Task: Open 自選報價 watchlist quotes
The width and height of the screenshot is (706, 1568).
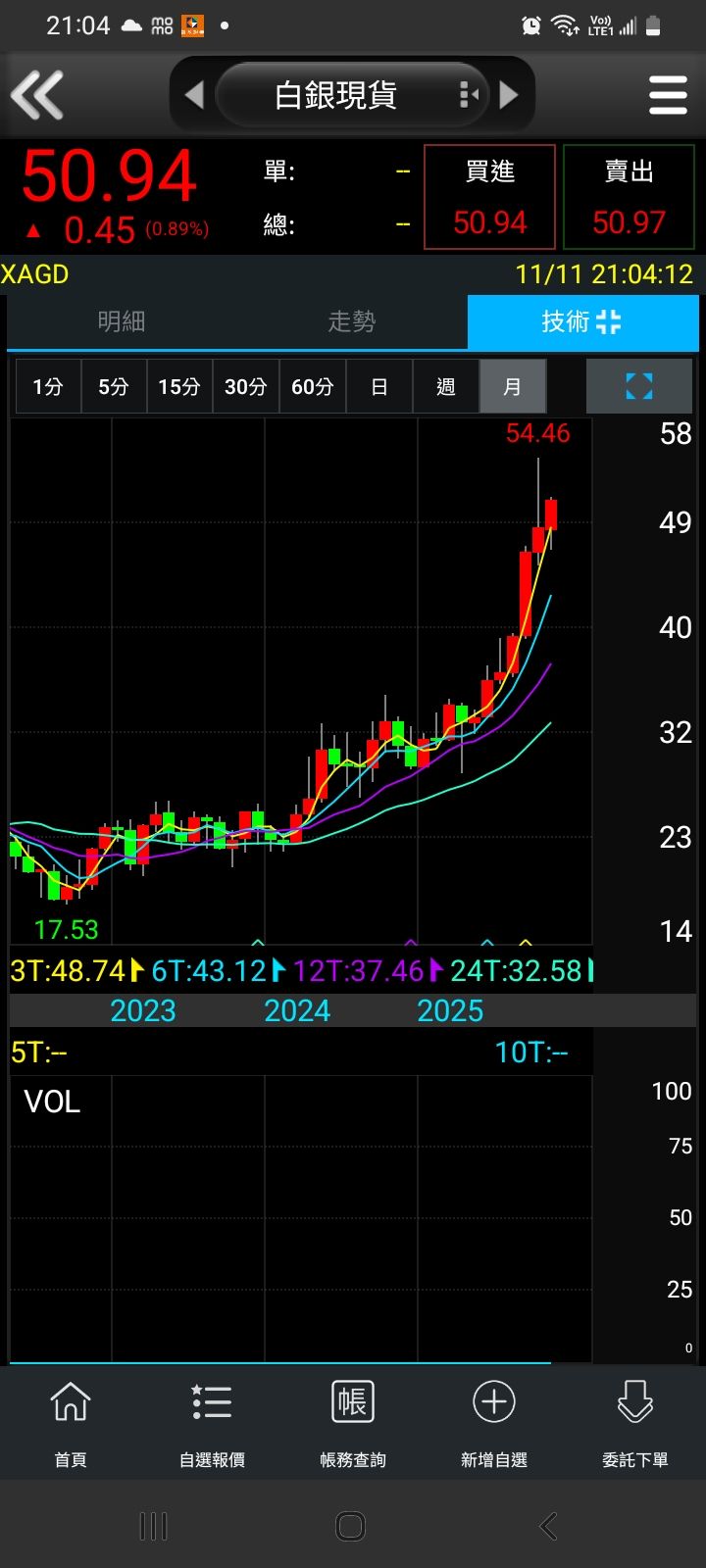Action: pyautogui.click(x=212, y=1421)
